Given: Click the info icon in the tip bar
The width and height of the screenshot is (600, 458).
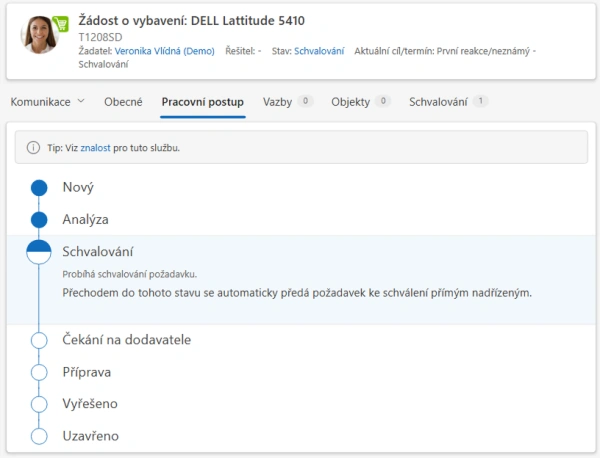Looking at the screenshot, I should click(x=33, y=148).
